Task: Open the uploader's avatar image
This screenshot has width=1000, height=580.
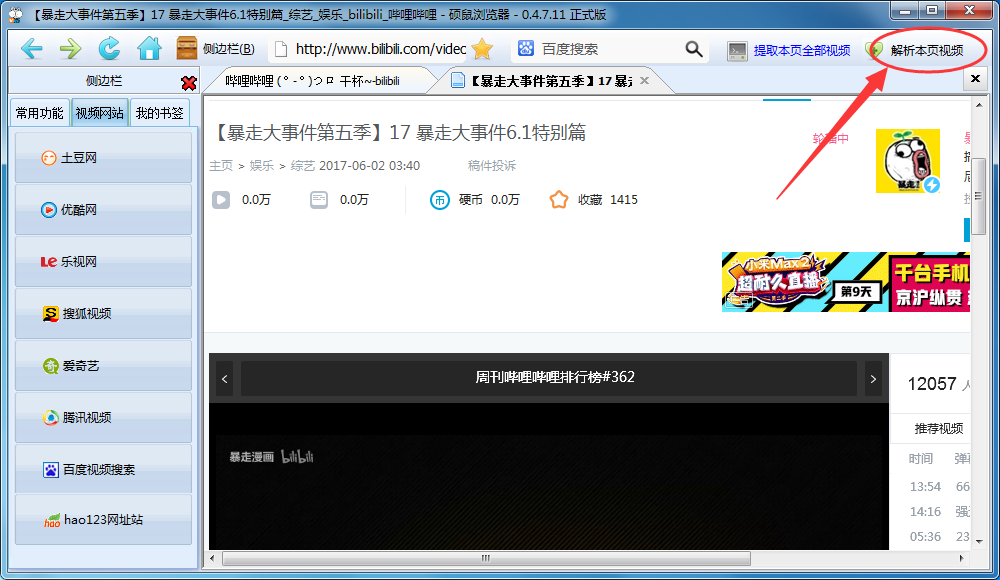Action: click(908, 161)
